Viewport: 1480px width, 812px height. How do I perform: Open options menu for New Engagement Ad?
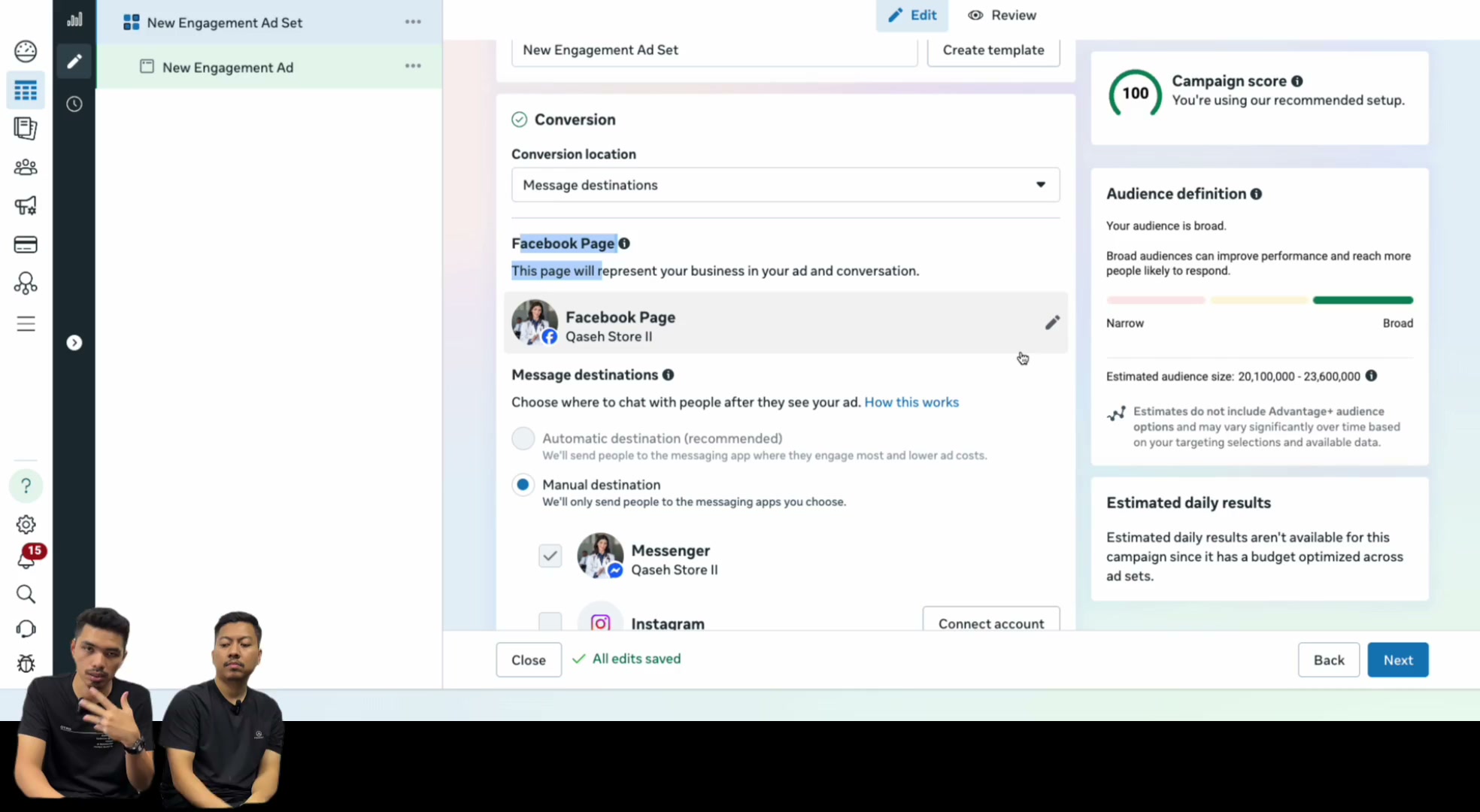413,66
